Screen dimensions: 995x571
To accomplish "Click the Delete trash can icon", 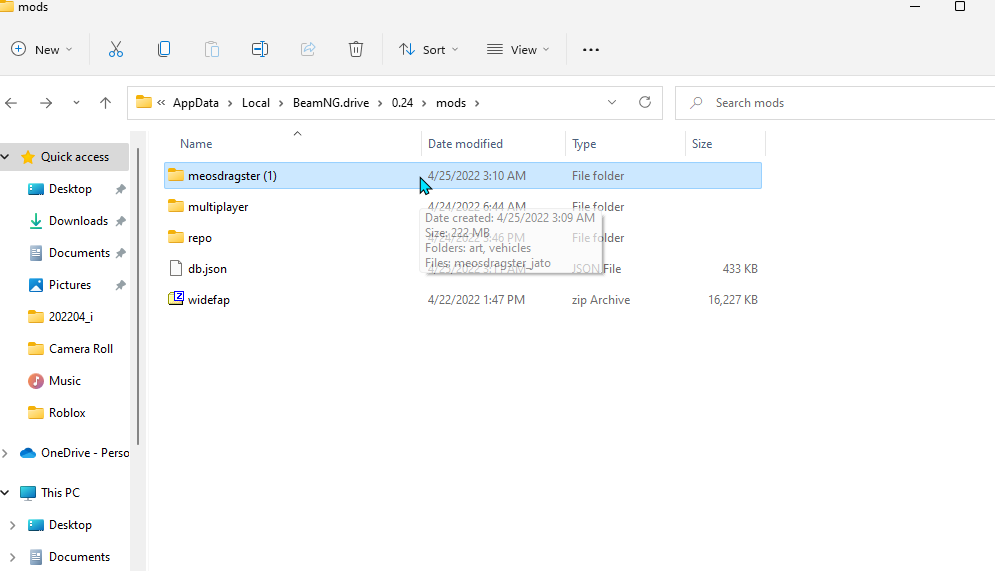I will tap(356, 49).
